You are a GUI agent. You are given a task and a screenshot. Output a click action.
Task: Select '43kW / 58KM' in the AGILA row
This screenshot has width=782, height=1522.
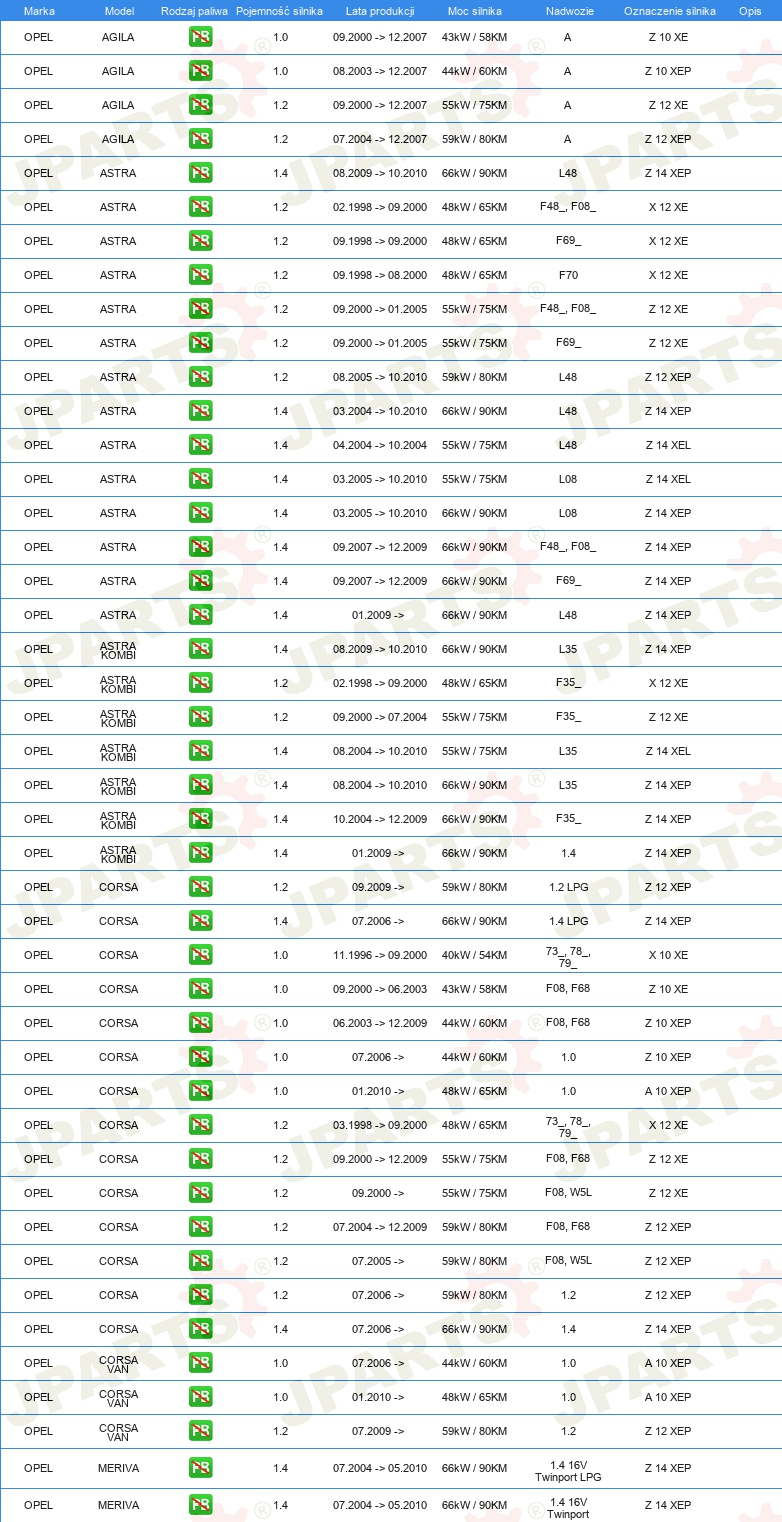pos(474,37)
